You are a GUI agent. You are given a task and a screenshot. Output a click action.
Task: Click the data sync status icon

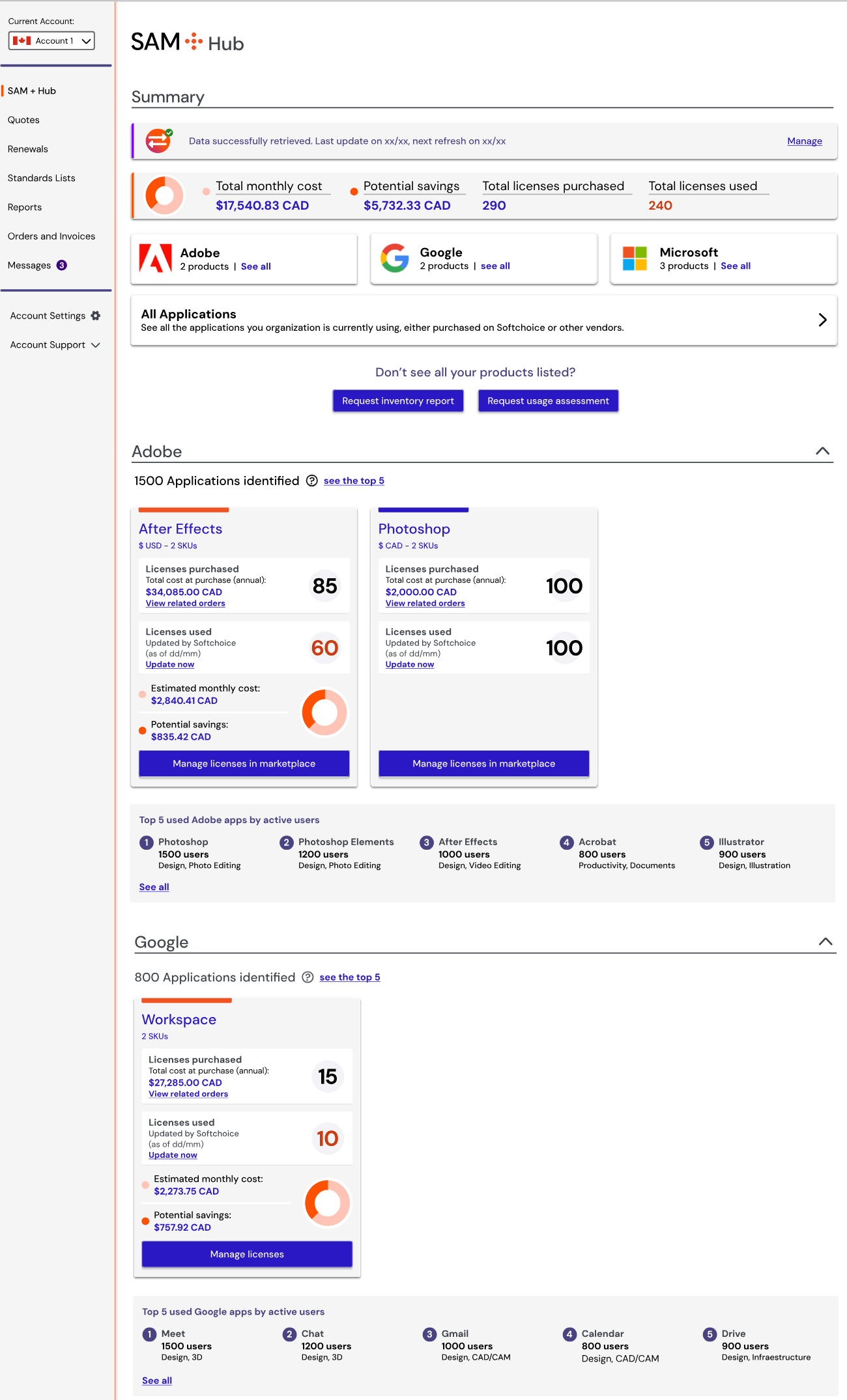[158, 141]
